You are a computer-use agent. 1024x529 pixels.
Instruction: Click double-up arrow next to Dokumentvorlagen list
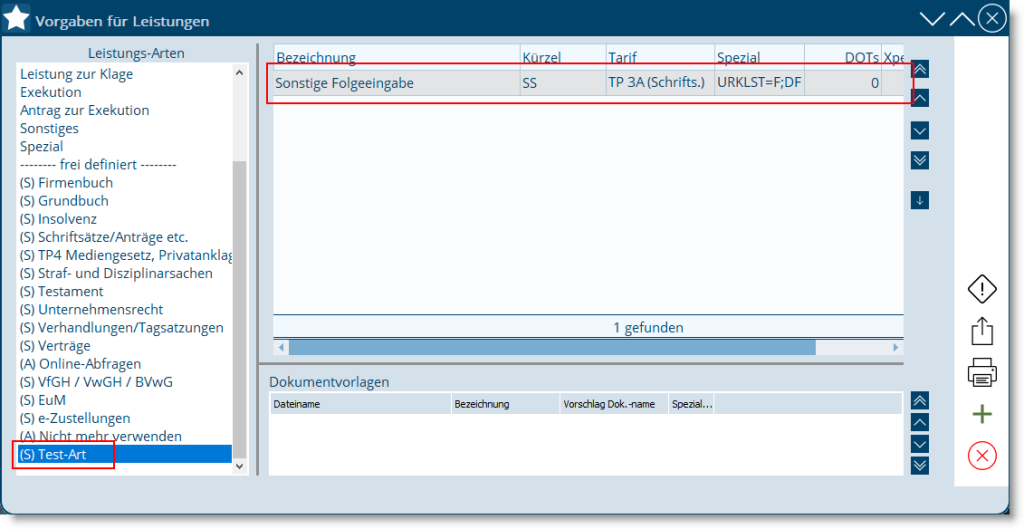pos(921,401)
